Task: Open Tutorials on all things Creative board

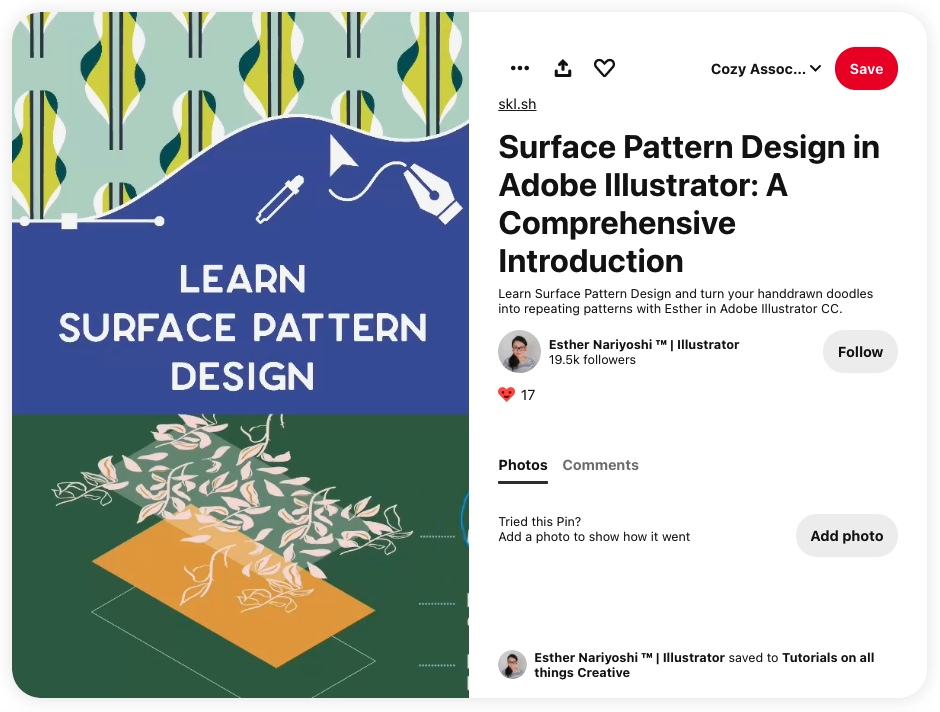Action: pos(704,665)
